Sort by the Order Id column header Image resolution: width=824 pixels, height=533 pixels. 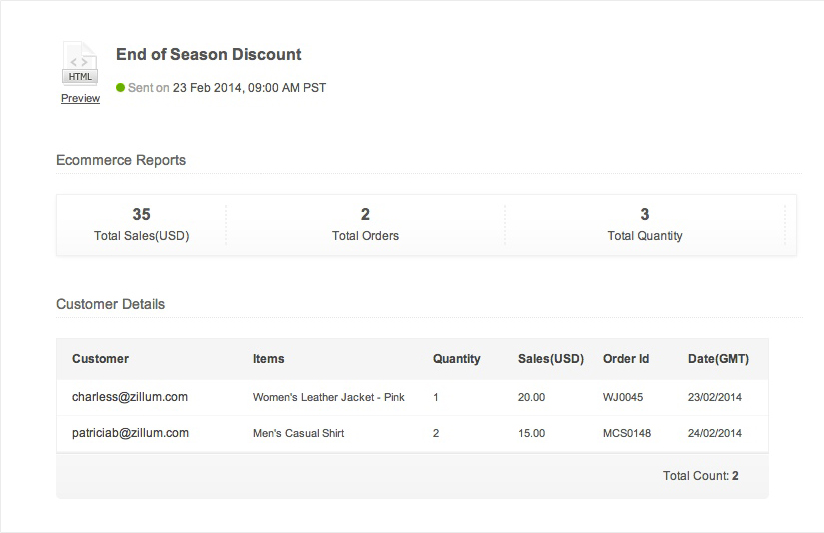click(626, 359)
